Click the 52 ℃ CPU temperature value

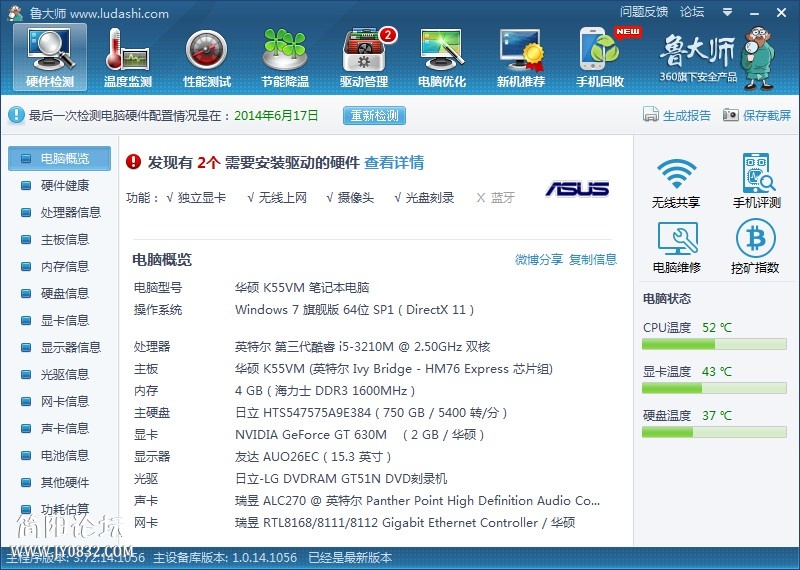point(716,328)
